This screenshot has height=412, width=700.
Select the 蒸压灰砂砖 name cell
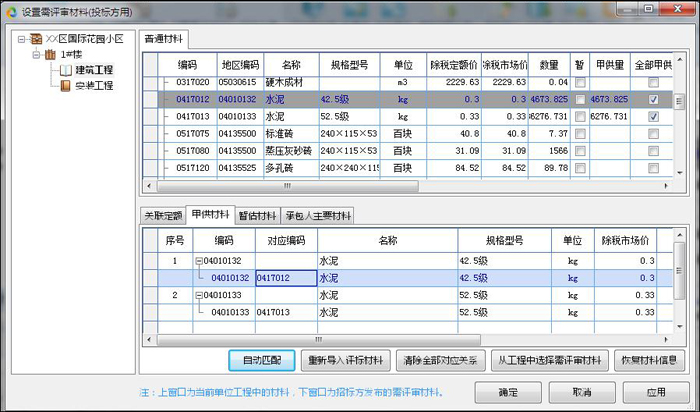pyautogui.click(x=291, y=151)
